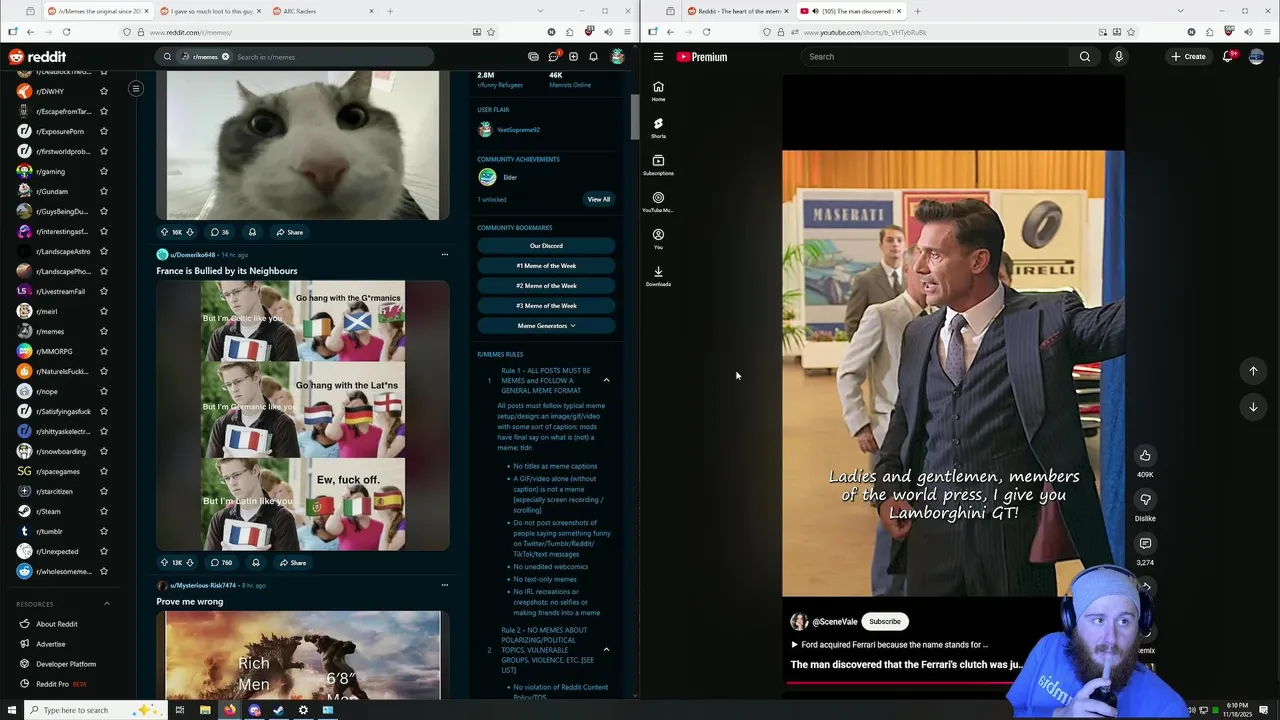Collapse Rule 2 in r/memes rules

click(606, 650)
